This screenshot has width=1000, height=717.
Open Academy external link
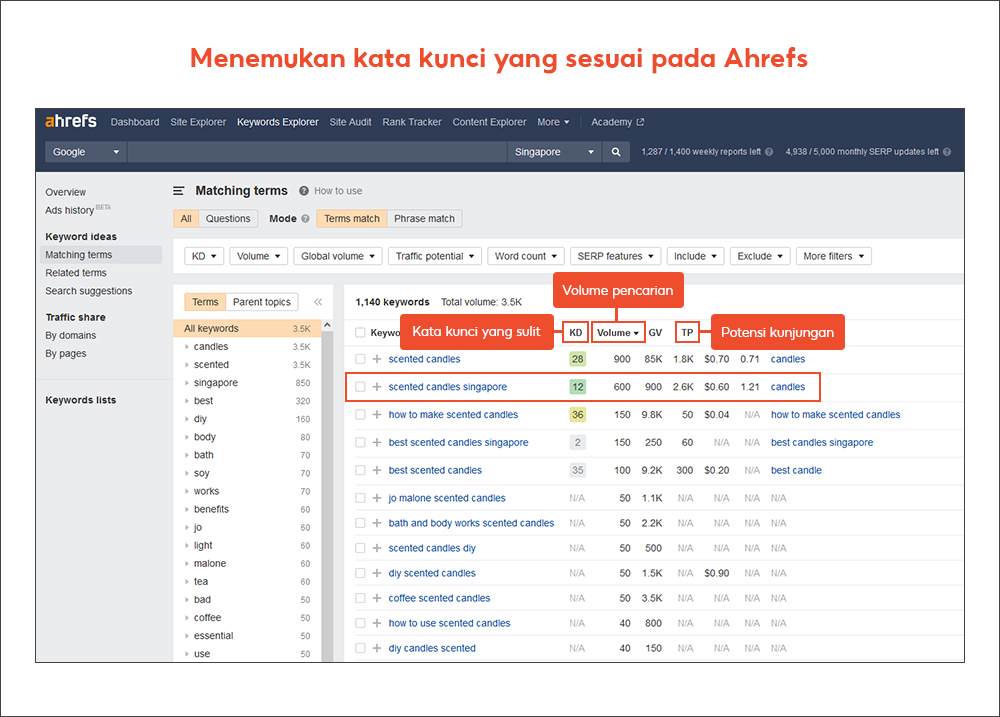point(617,122)
